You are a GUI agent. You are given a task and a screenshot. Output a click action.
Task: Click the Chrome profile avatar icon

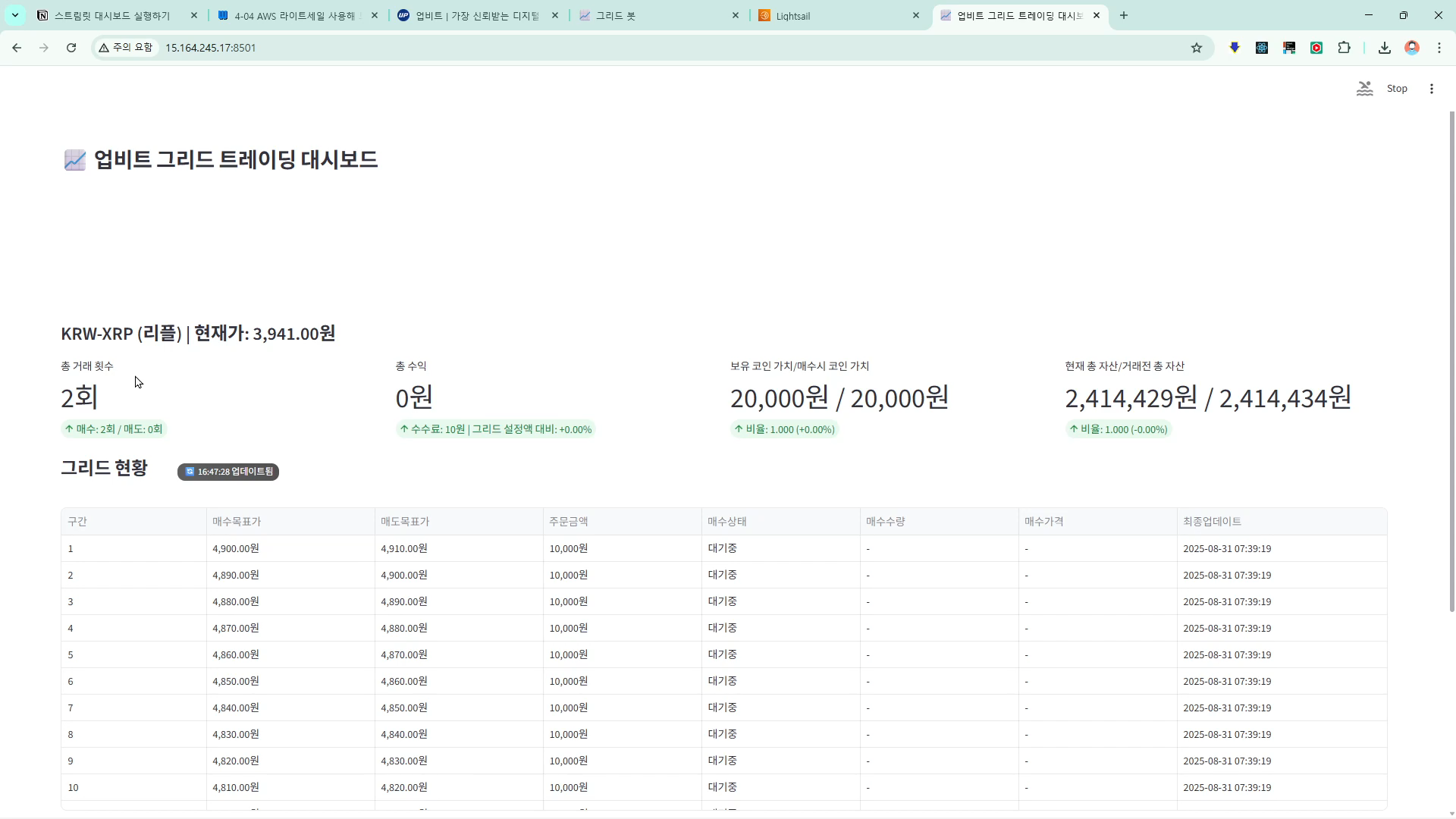pyautogui.click(x=1412, y=48)
